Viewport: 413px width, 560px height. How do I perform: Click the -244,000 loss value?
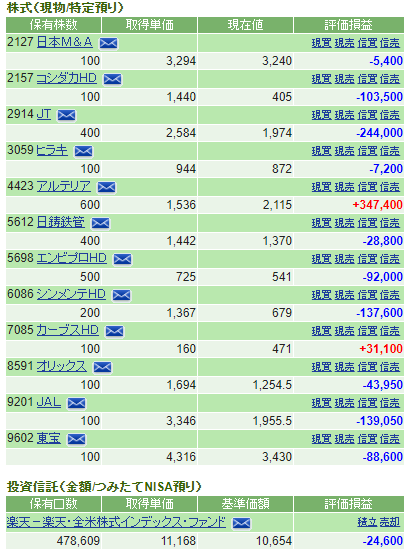(379, 133)
